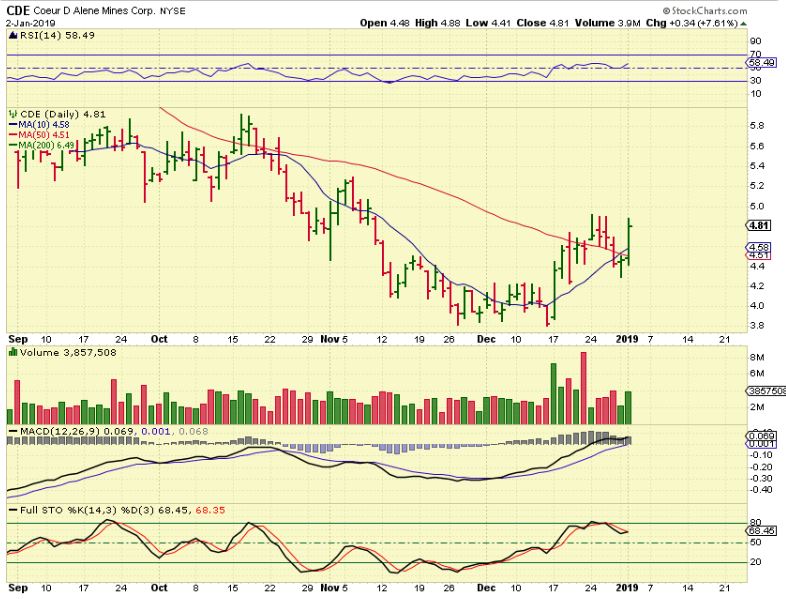Click the 10 level on the RSI axis
786x599 pixels.
tap(755, 94)
